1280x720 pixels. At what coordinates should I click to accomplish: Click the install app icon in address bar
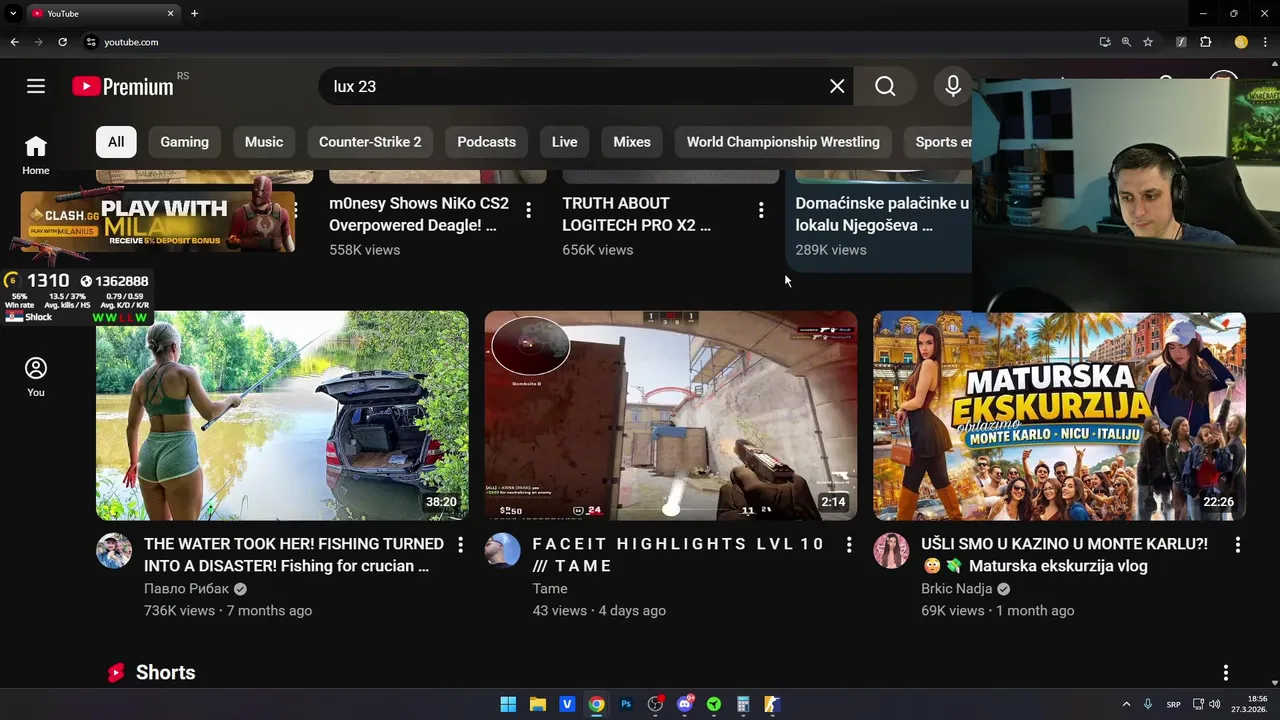(1104, 42)
